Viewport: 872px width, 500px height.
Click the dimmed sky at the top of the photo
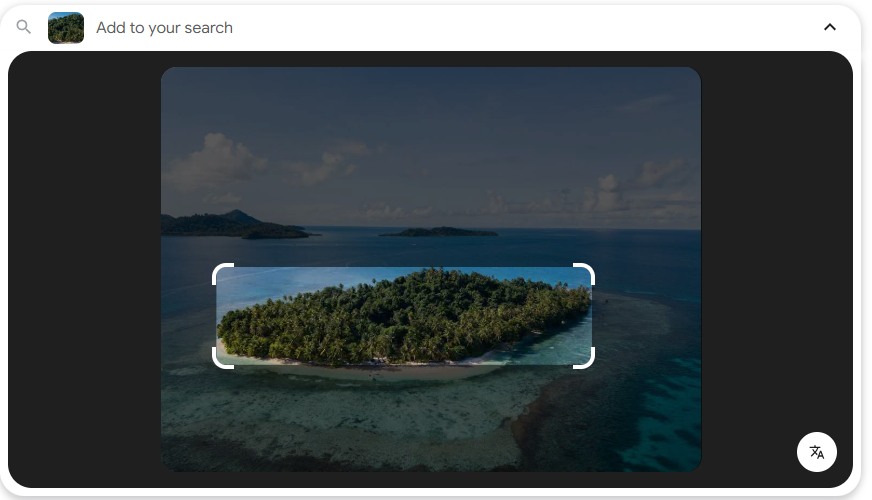[x=430, y=100]
